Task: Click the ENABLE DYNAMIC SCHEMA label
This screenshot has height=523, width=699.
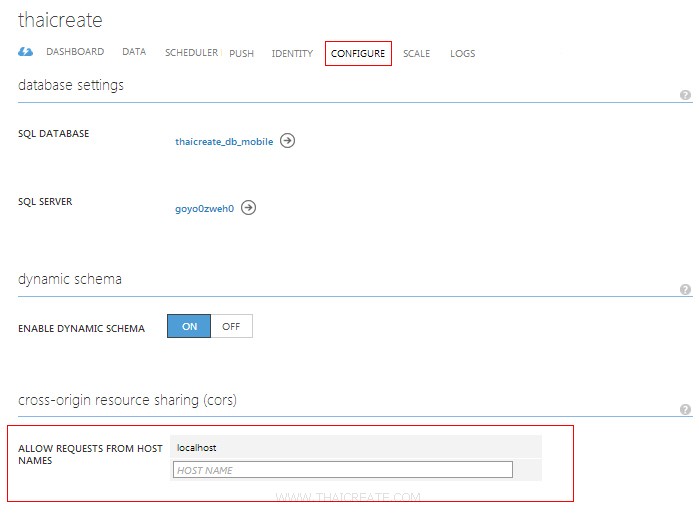Action: click(x=81, y=329)
